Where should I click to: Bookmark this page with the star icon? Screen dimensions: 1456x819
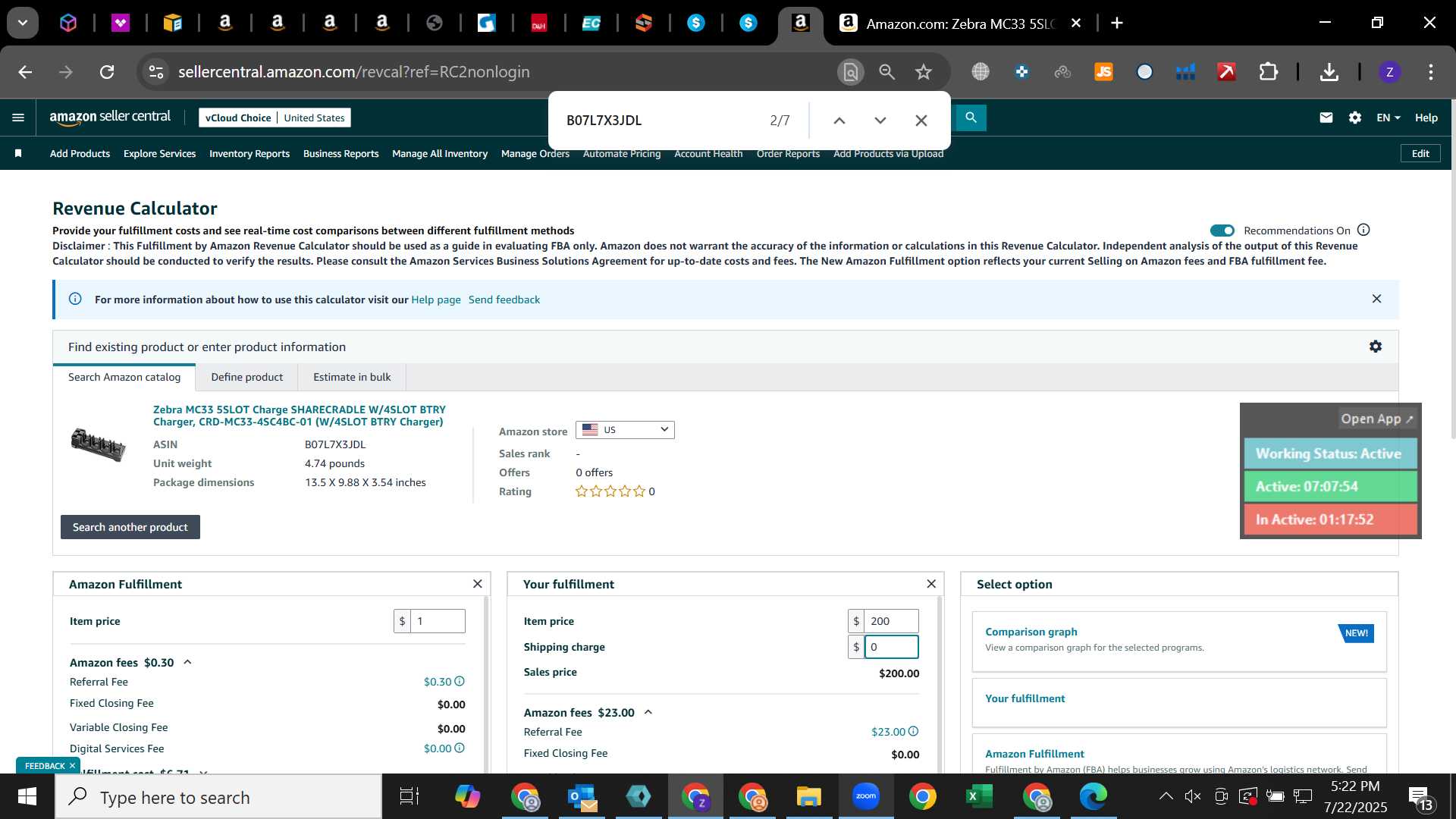(923, 72)
